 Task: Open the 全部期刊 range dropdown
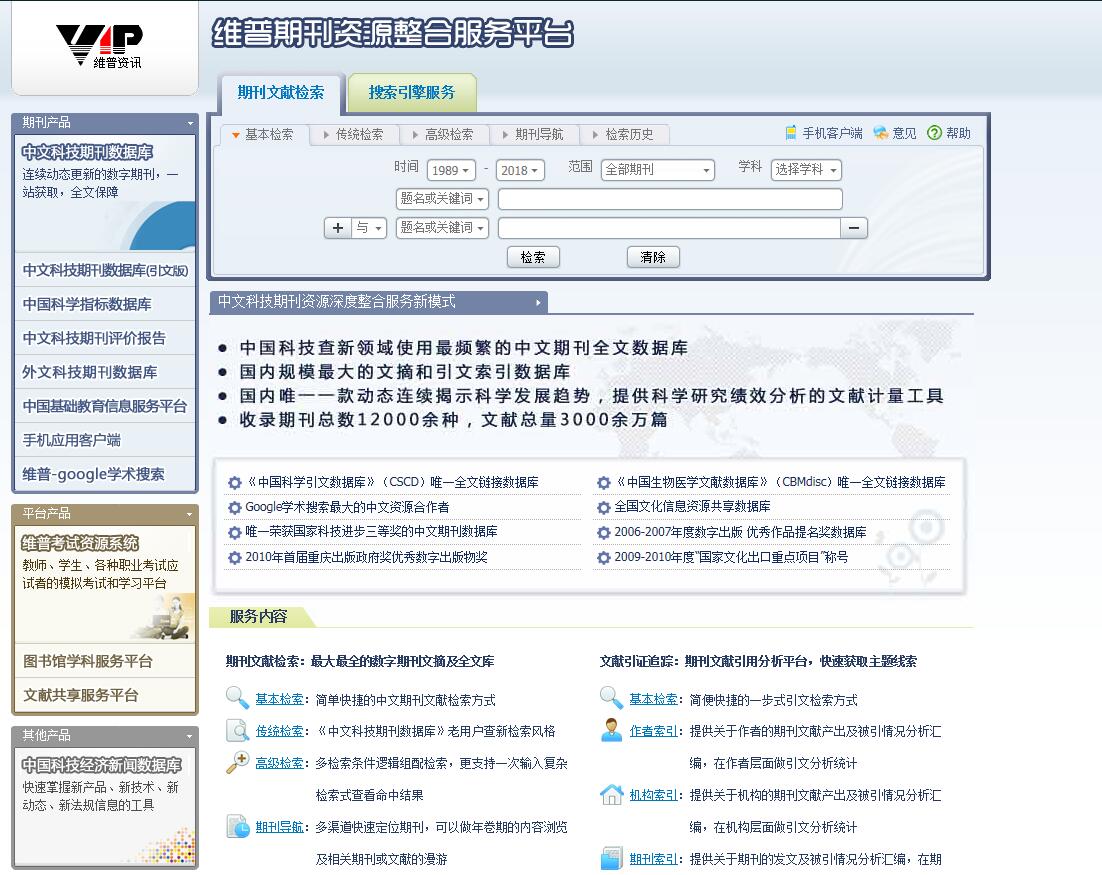click(x=658, y=169)
